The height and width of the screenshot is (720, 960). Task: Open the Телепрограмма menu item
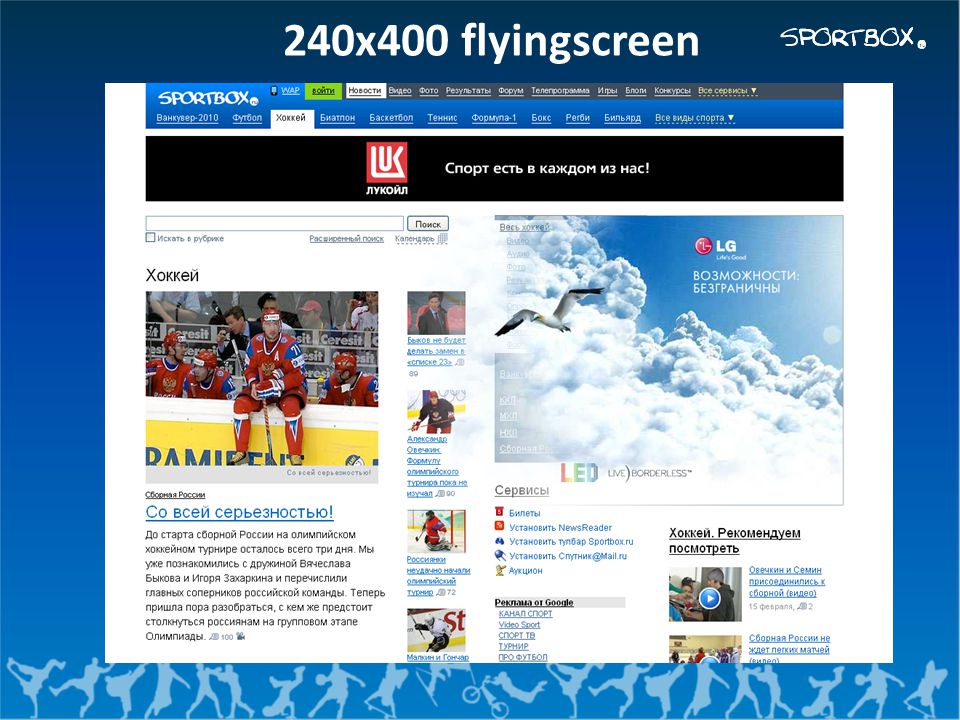(560, 91)
